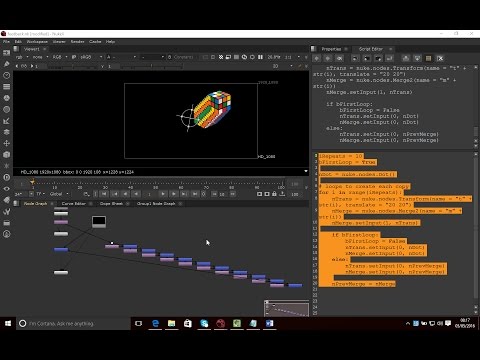This screenshot has height=360, width=480.
Task: Open the 2D viewer mode dropdown
Action: pyautogui.click(x=283, y=66)
